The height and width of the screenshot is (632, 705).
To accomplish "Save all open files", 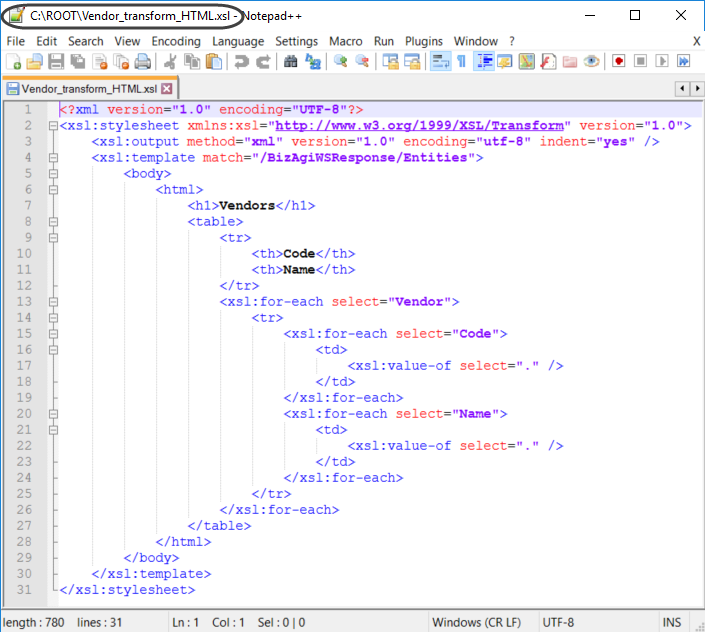I will pos(78,62).
